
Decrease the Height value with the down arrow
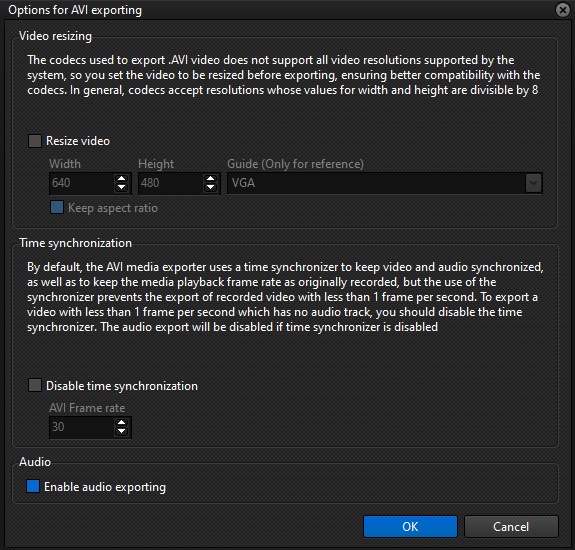210,187
